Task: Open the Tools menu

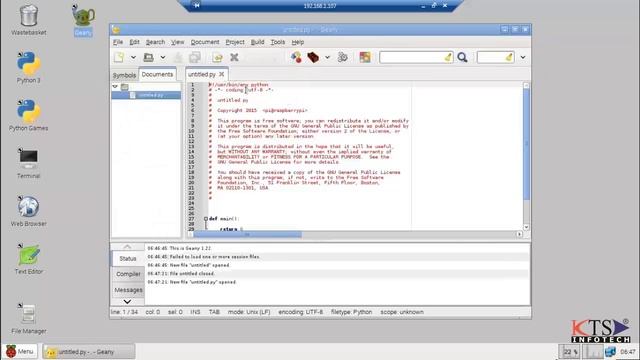Action: point(278,42)
